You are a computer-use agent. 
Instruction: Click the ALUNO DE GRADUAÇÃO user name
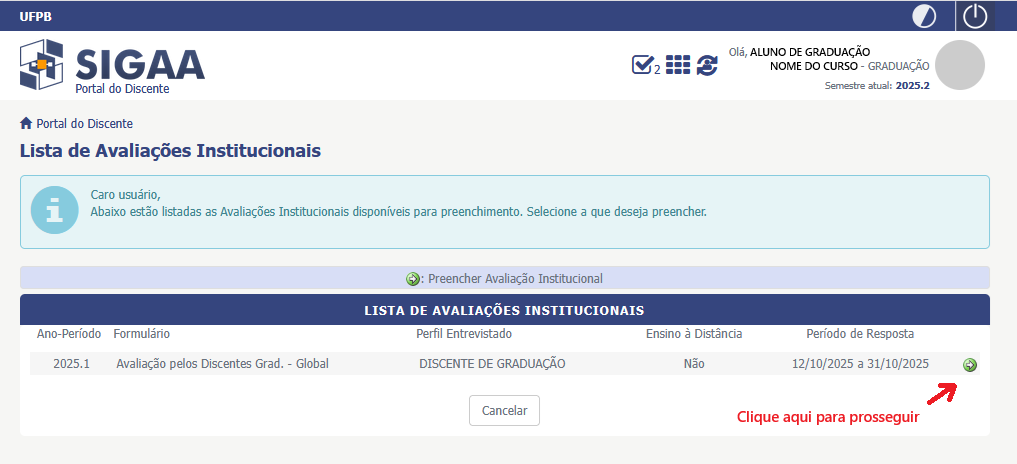tap(810, 52)
